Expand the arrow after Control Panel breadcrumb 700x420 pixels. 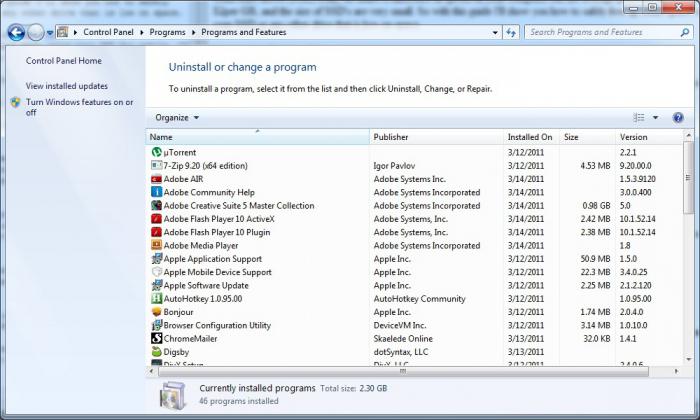pyautogui.click(x=142, y=32)
